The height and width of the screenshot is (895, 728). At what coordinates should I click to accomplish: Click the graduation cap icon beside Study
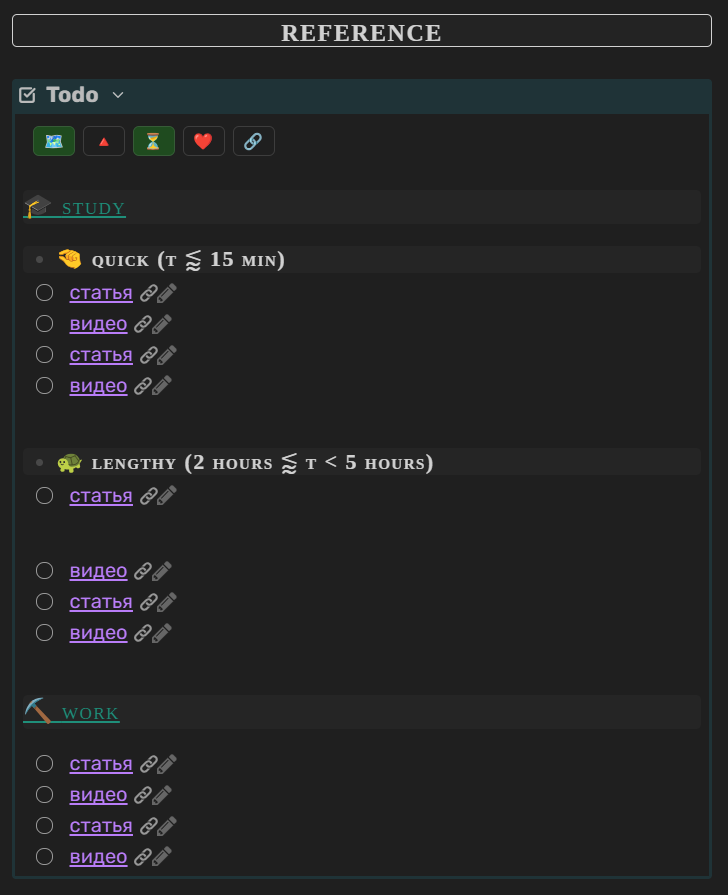(x=38, y=207)
